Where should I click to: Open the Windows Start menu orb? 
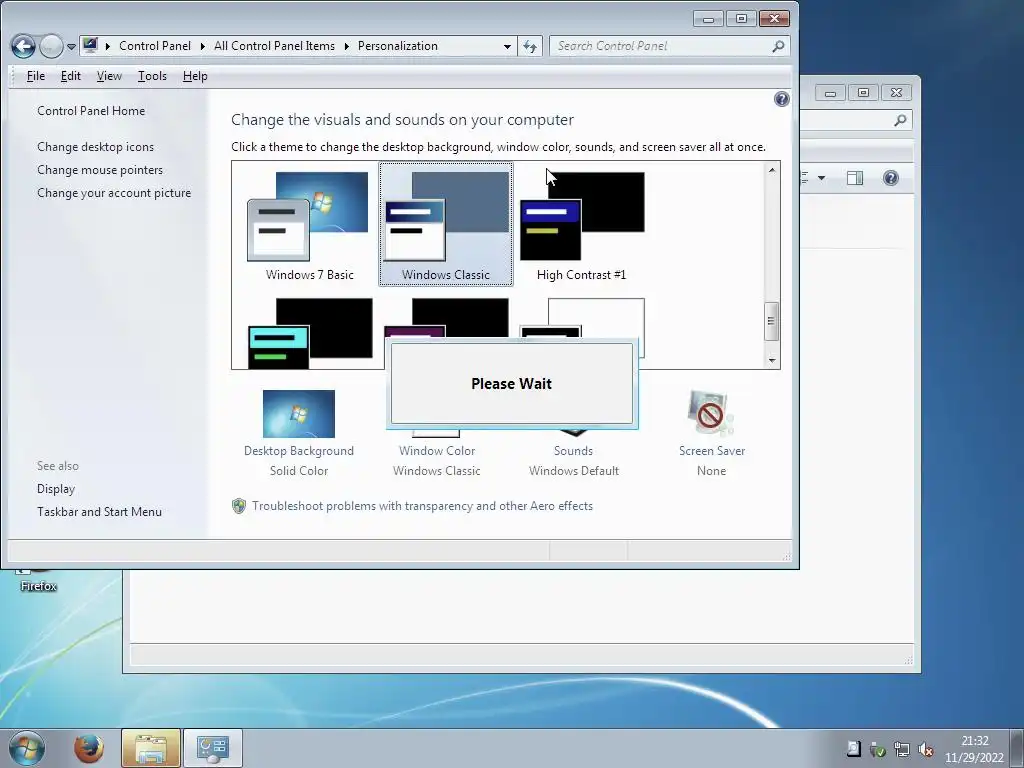(26, 748)
